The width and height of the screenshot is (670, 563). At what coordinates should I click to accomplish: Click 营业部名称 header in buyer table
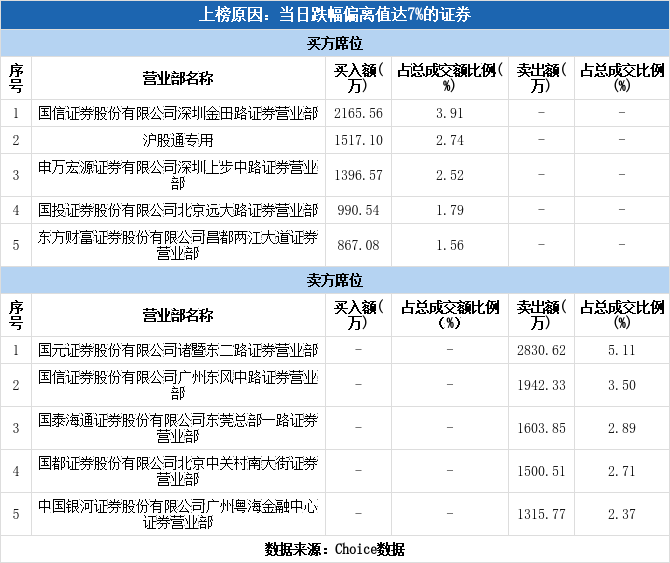click(x=178, y=78)
